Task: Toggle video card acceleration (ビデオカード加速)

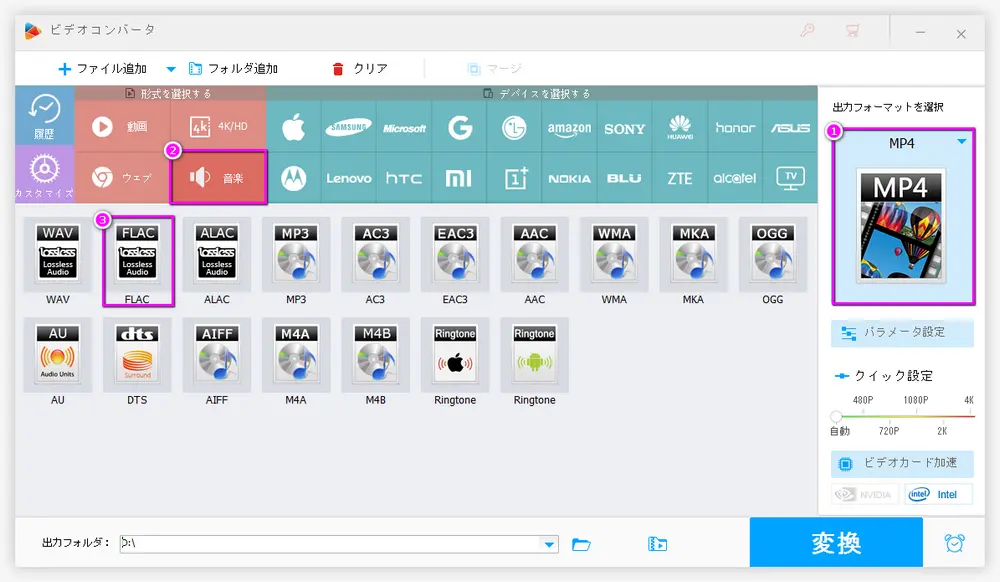Action: coord(902,463)
